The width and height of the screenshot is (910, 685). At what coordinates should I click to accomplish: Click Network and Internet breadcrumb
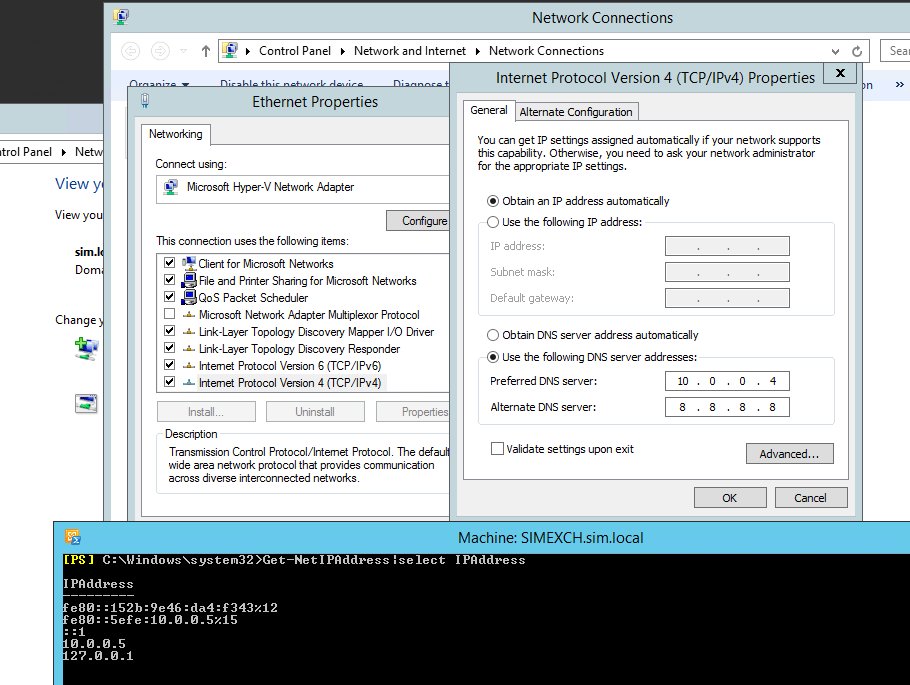(410, 51)
